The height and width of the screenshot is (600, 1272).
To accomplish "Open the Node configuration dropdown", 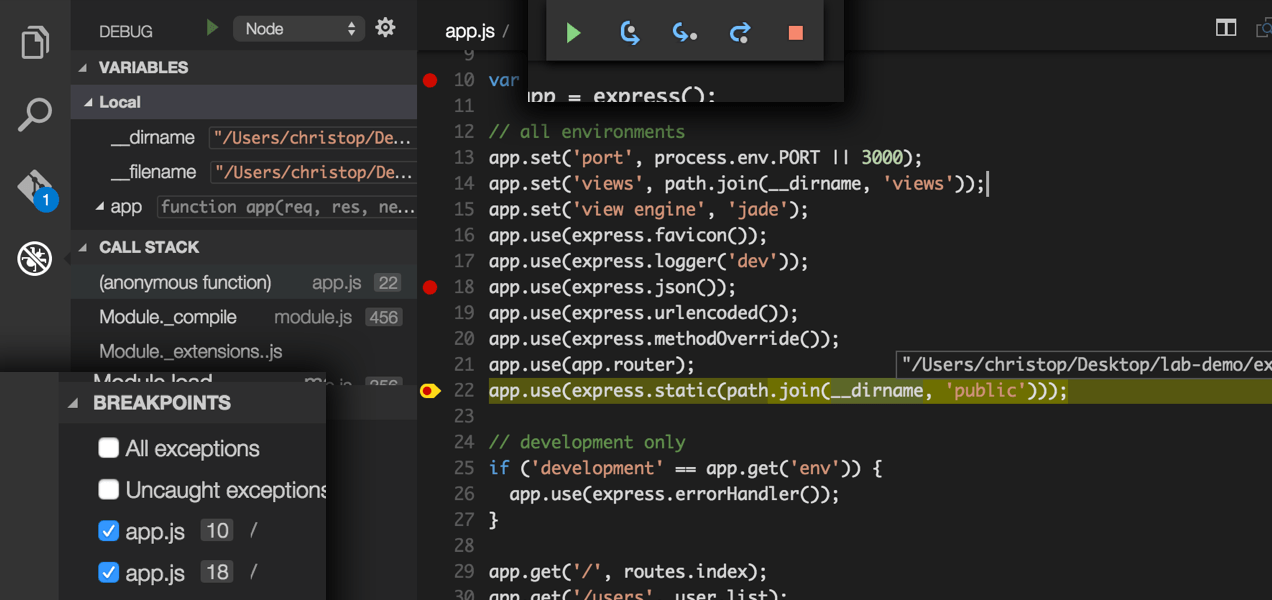I will click(x=298, y=29).
